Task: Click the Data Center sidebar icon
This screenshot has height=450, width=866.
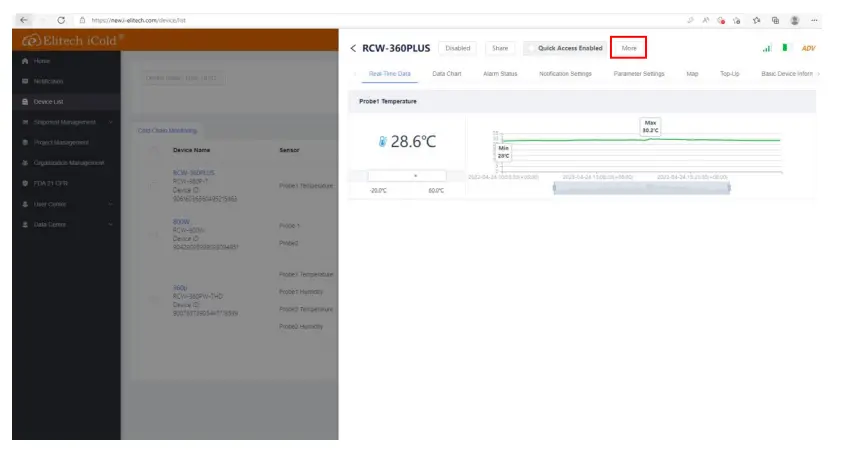Action: (x=25, y=225)
